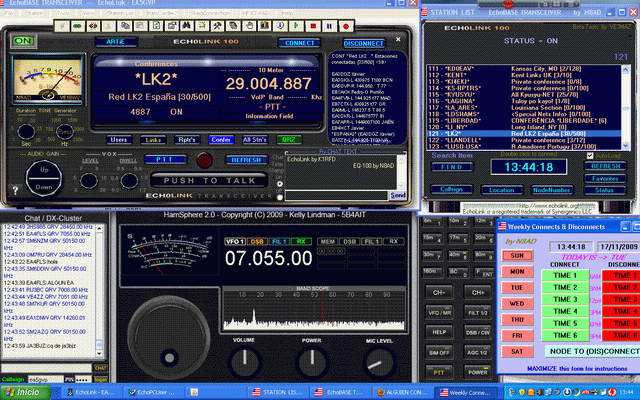Open the Tools menu
Viewport: 640px width, 400px height.
tap(63, 13)
